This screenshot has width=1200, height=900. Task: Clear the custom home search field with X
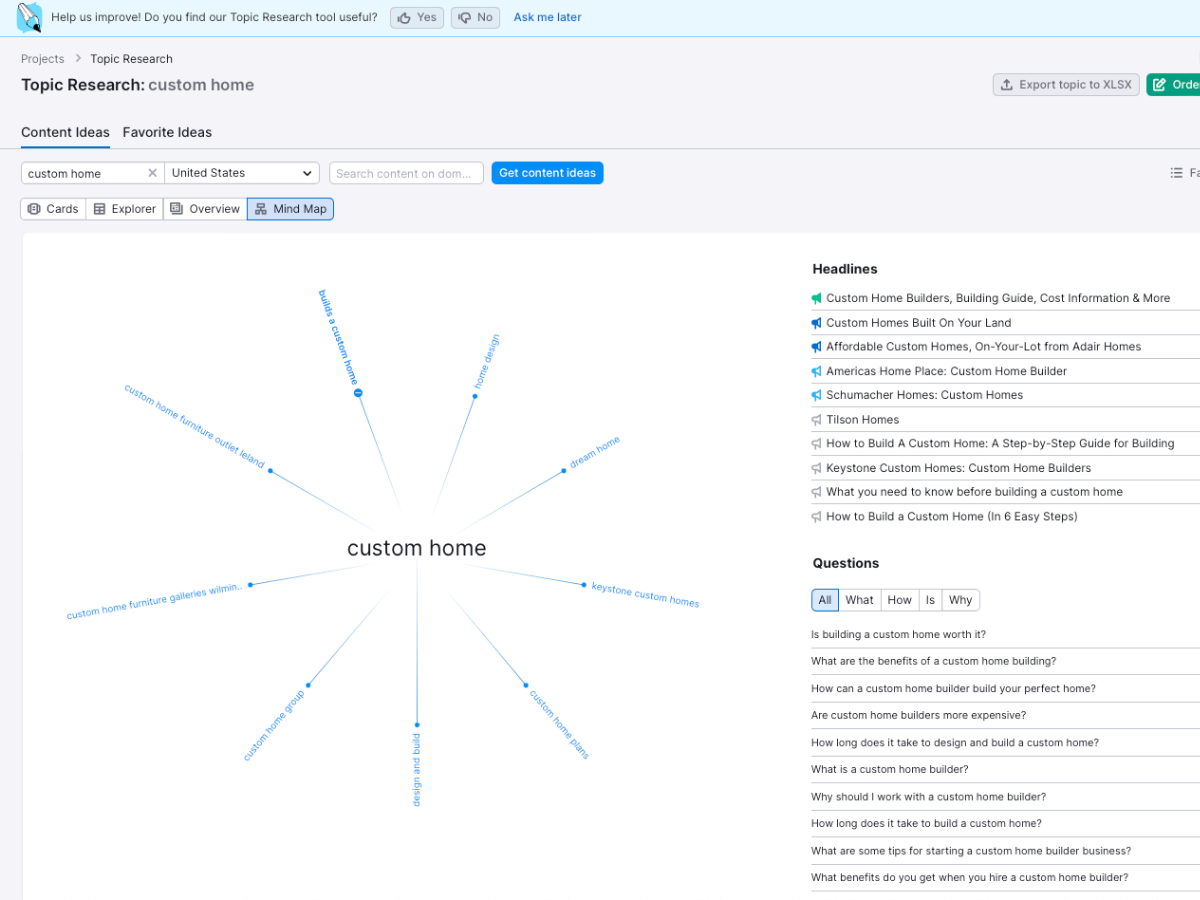coord(152,173)
